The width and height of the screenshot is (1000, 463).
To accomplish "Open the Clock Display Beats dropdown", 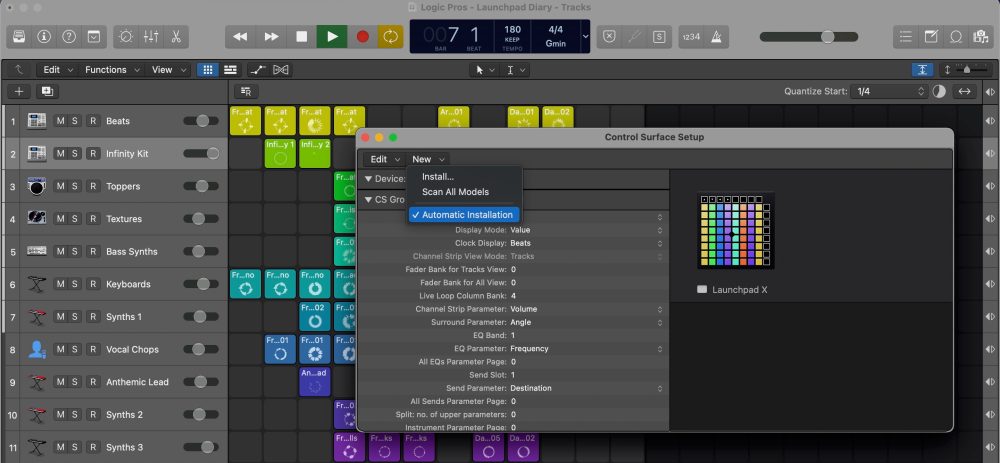I will pos(586,243).
